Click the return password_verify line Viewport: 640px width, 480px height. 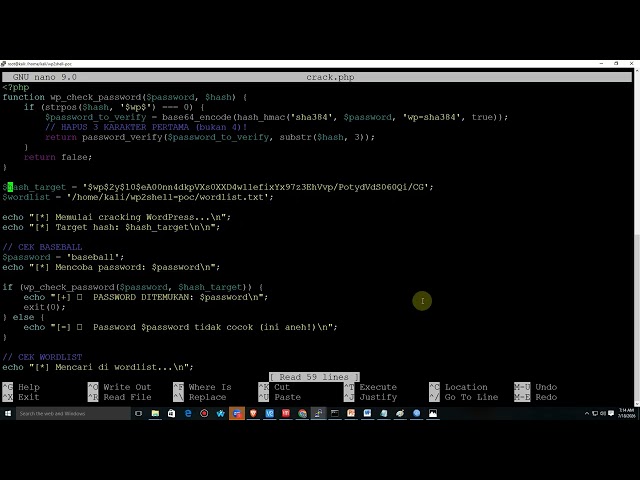pyautogui.click(x=210, y=137)
